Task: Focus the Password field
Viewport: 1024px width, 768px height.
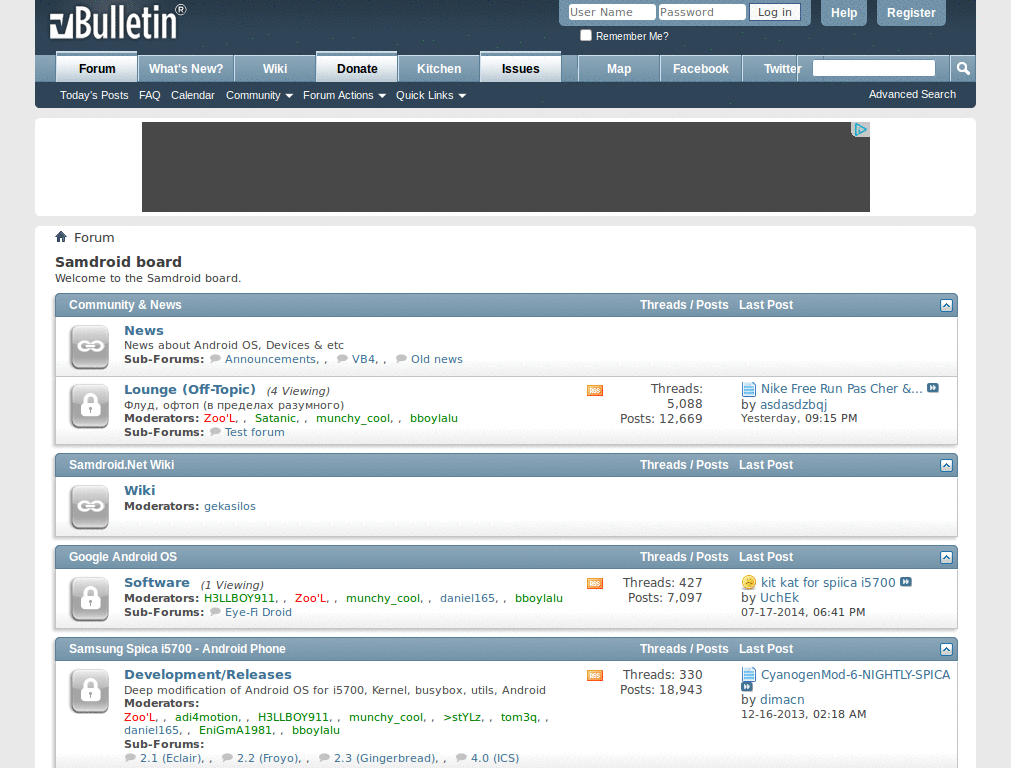Action: pos(701,12)
